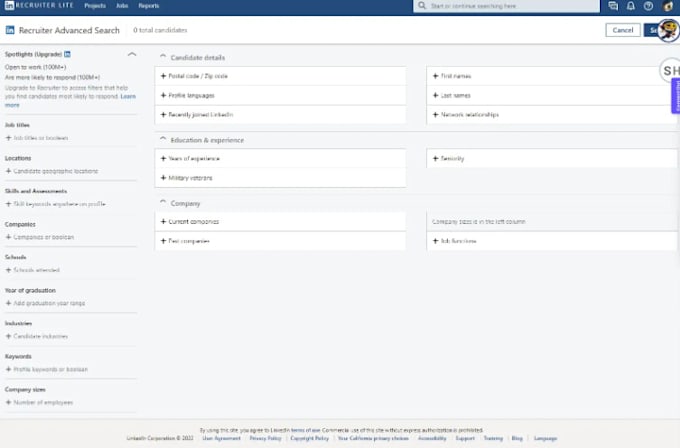Screen dimensions: 680x448
Task: Open the Support footer link
Action: tap(465, 438)
